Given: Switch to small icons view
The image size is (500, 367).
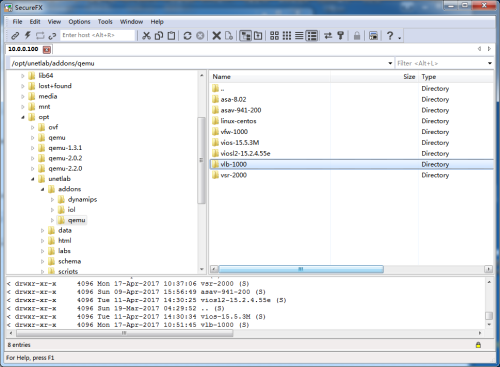Looking at the screenshot, I should [287, 35].
